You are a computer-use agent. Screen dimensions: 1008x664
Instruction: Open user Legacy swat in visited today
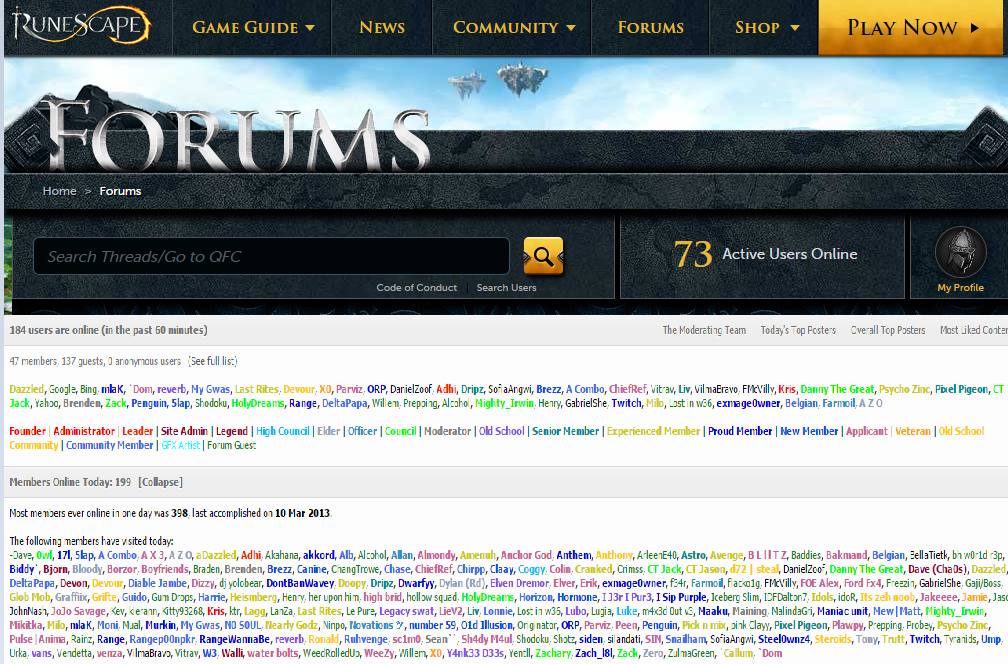coord(408,611)
